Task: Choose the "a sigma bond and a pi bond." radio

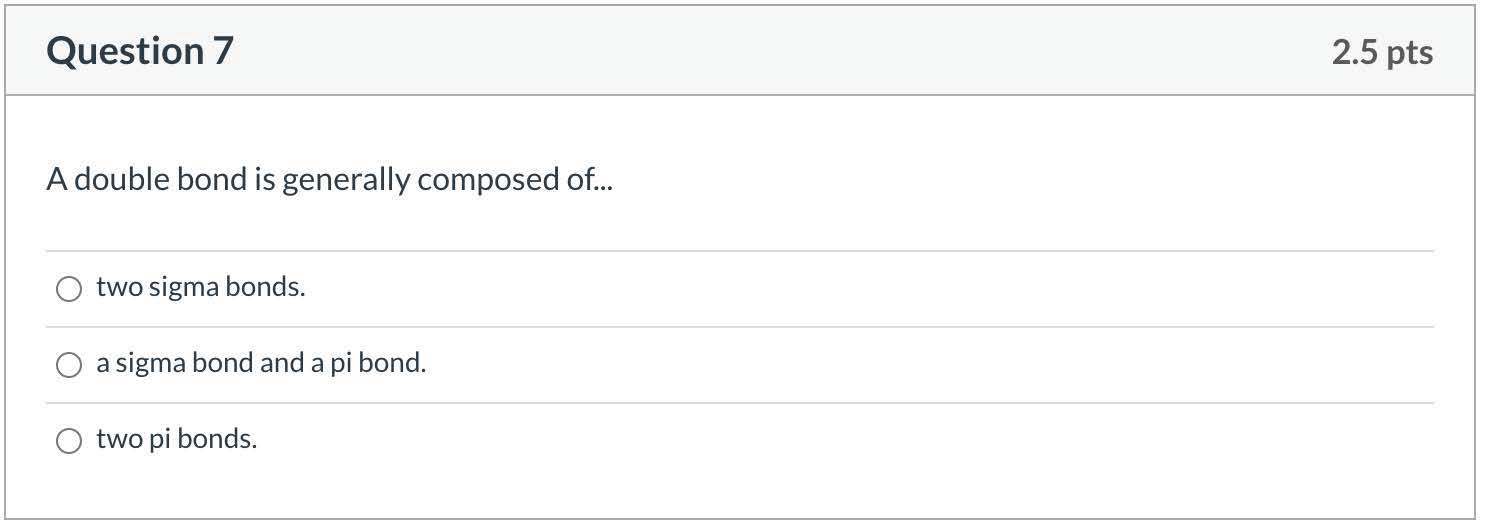Action: click(69, 365)
